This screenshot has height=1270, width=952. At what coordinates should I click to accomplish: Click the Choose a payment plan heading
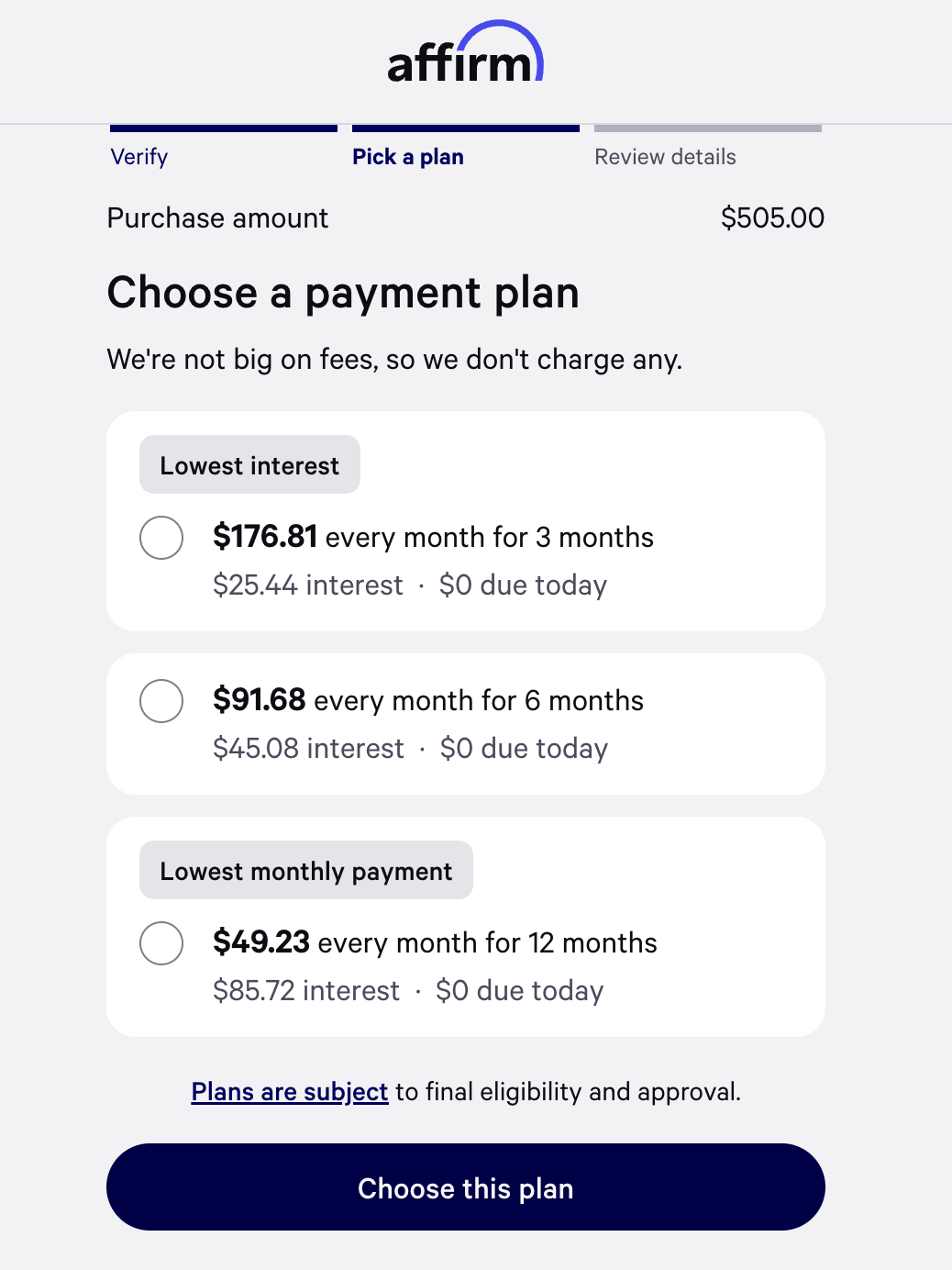(343, 294)
